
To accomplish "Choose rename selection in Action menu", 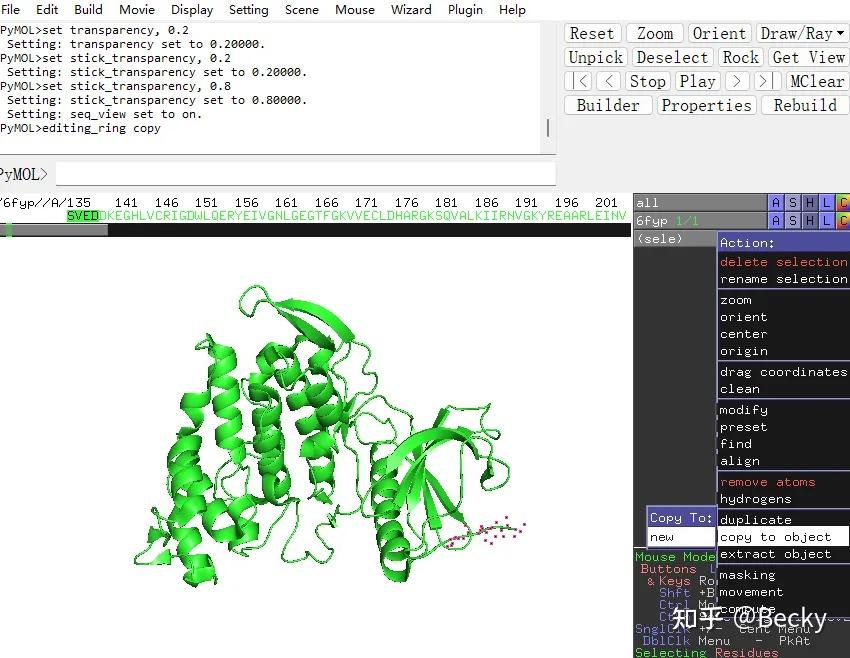I will [x=783, y=279].
